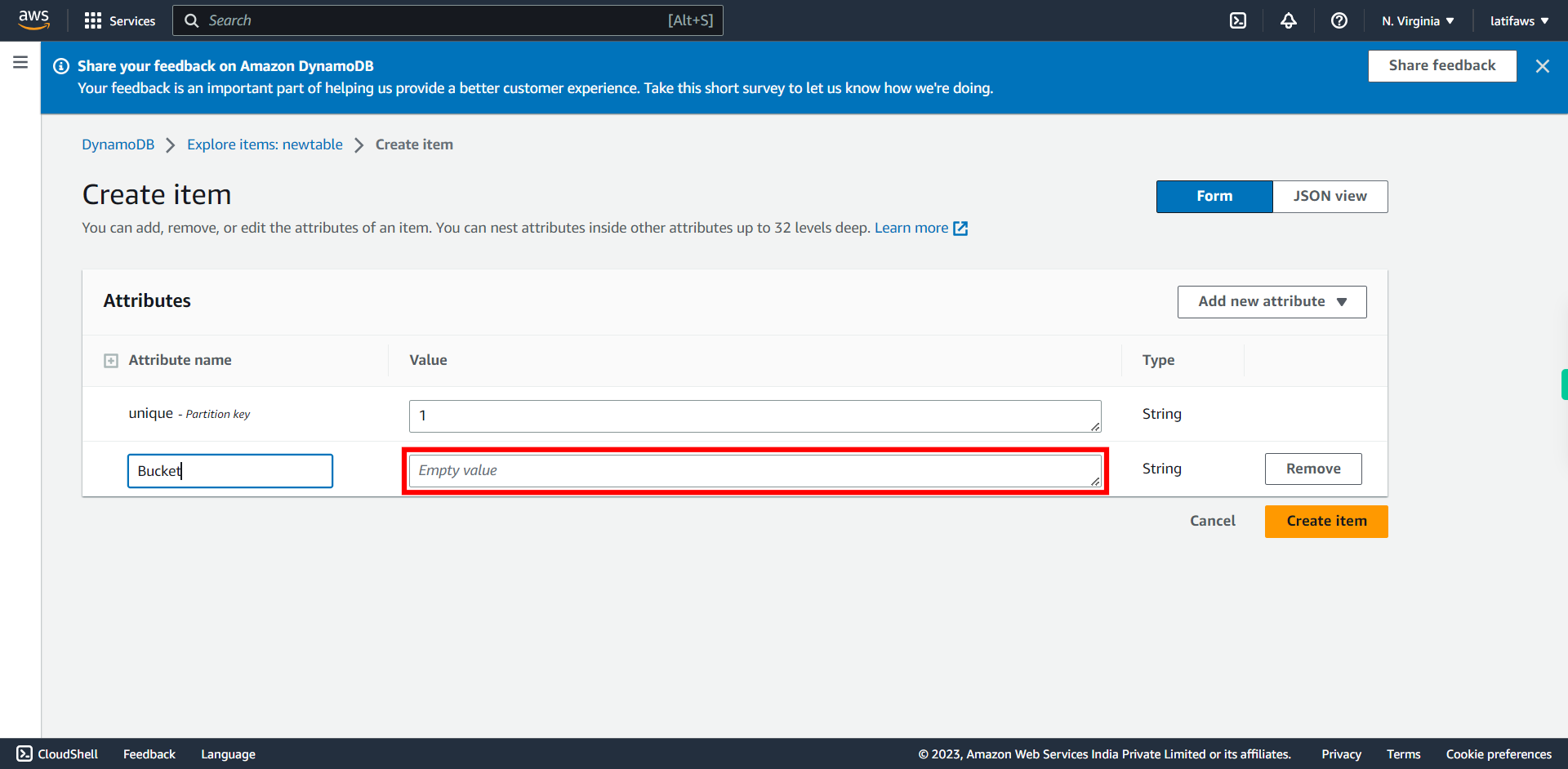
Task: Click the Share feedback button
Action: pyautogui.click(x=1442, y=65)
